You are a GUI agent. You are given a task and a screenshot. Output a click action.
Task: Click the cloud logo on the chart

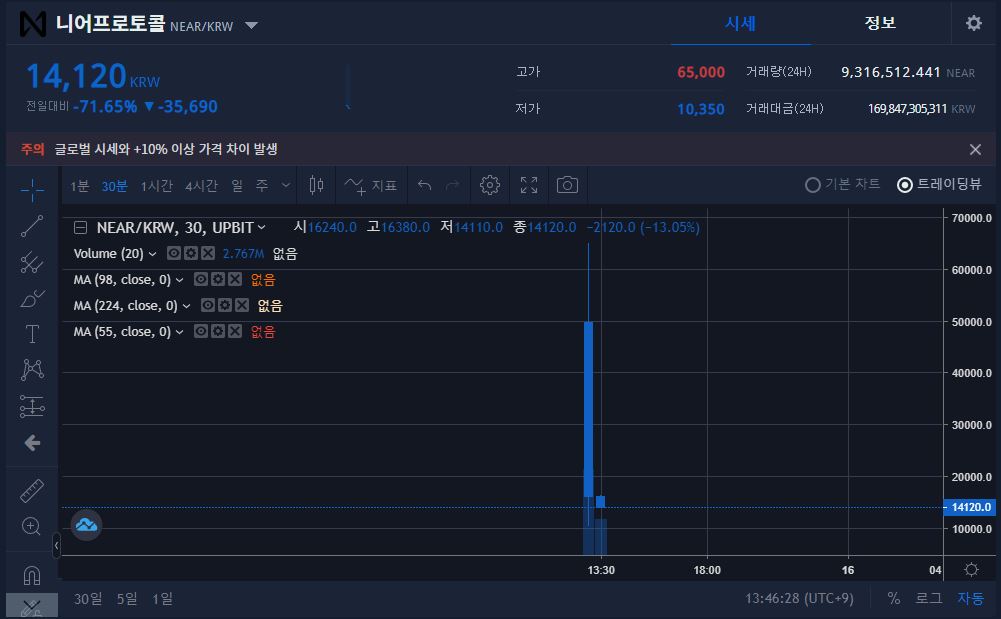(x=86, y=525)
